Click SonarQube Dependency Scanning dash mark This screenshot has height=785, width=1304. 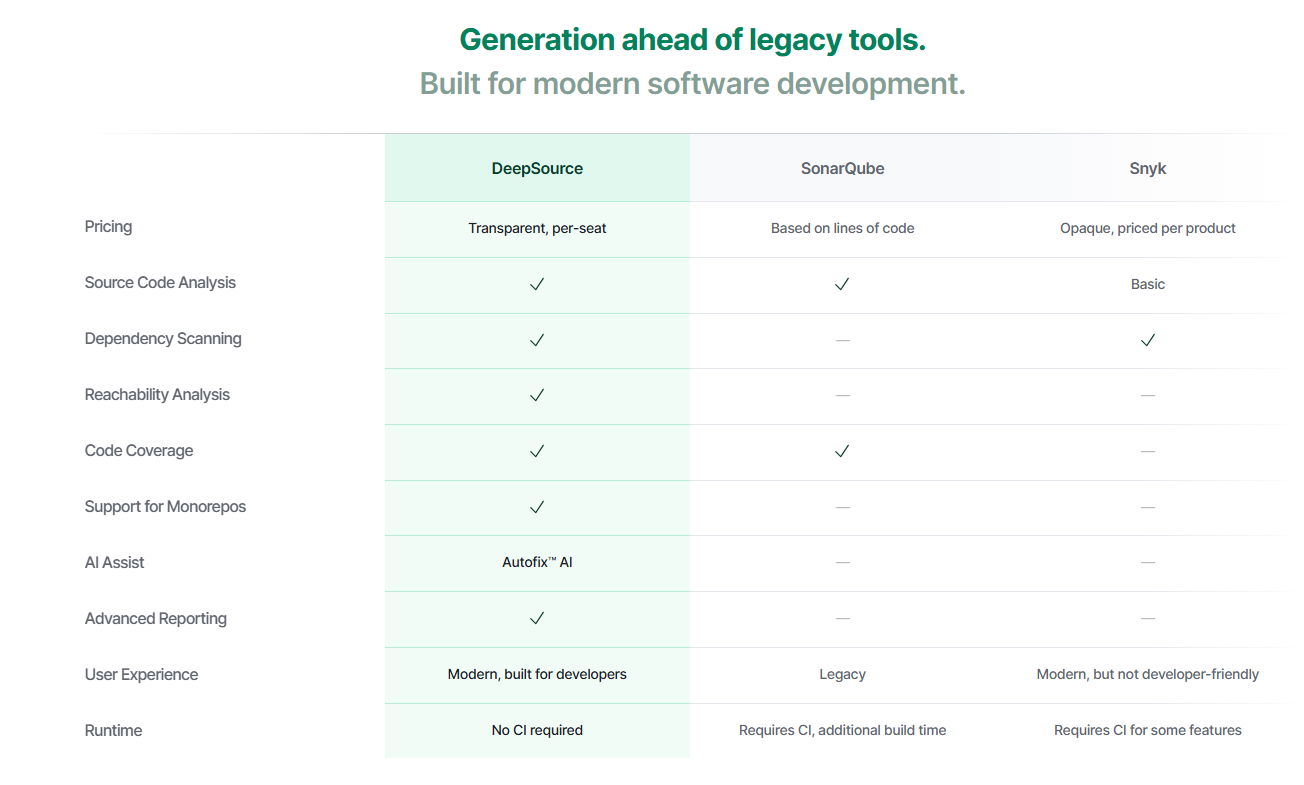842,340
